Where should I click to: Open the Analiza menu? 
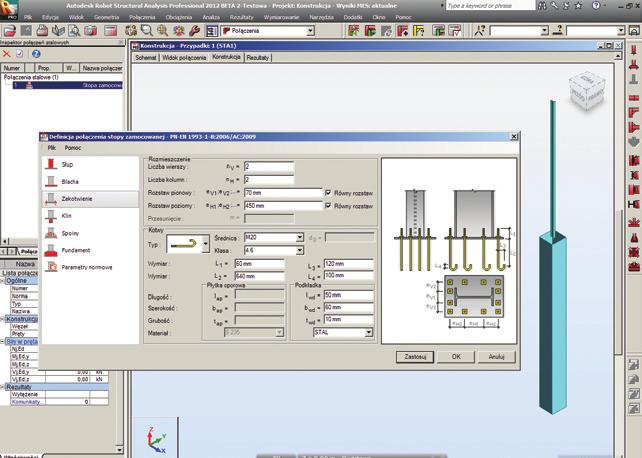click(x=211, y=17)
